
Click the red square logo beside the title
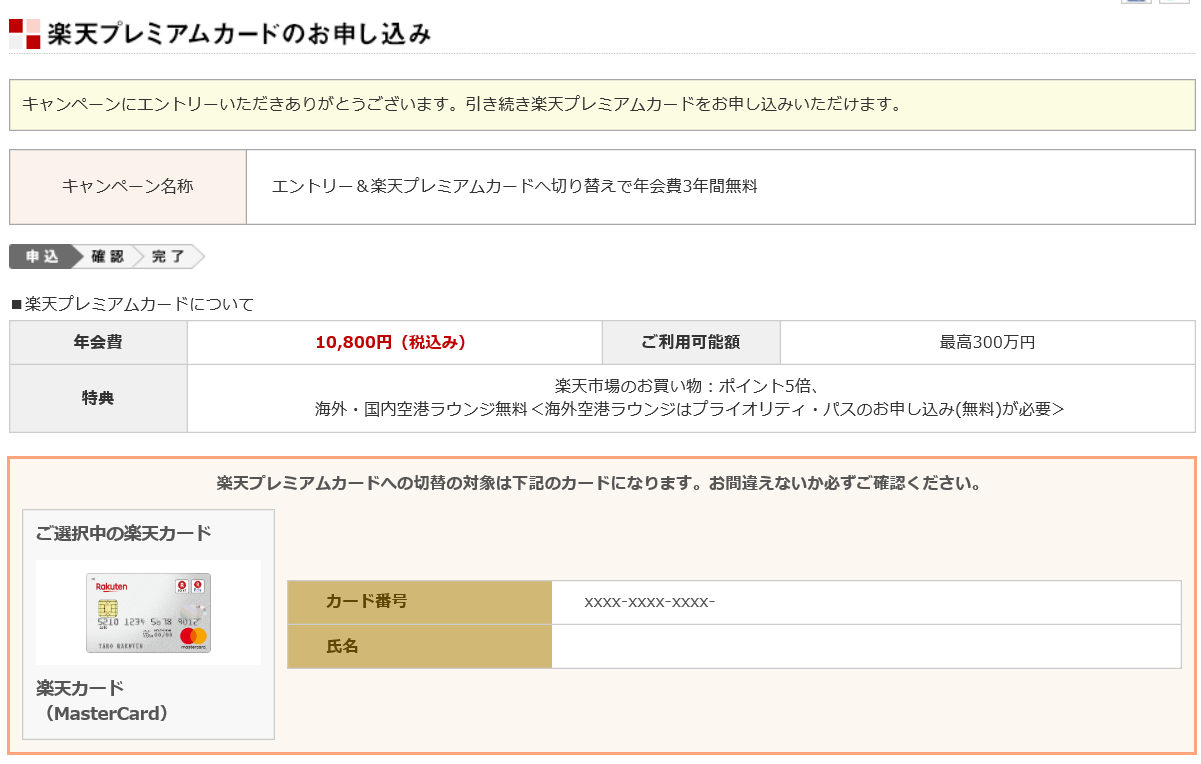tap(25, 33)
